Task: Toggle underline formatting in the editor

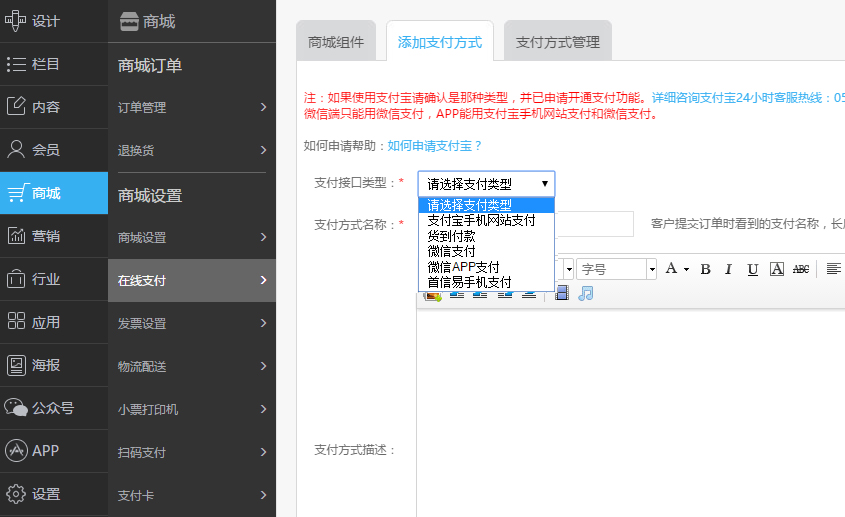Action: tap(753, 269)
